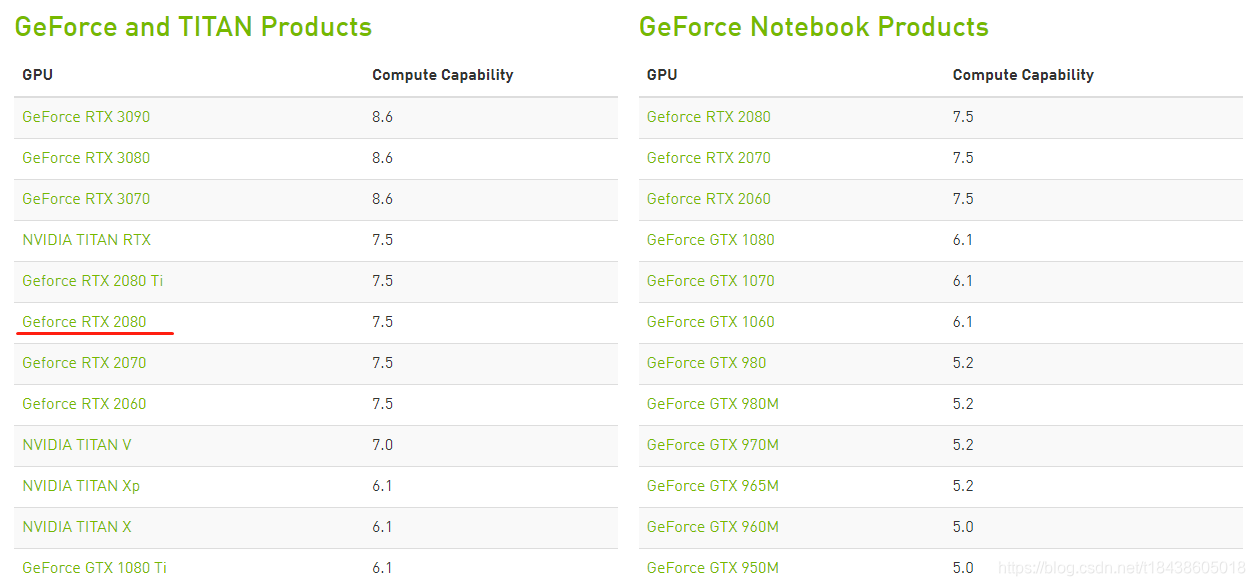Open the desktop Geforce RTX 2070 link
The width and height of the screenshot is (1255, 586).
coord(84,363)
